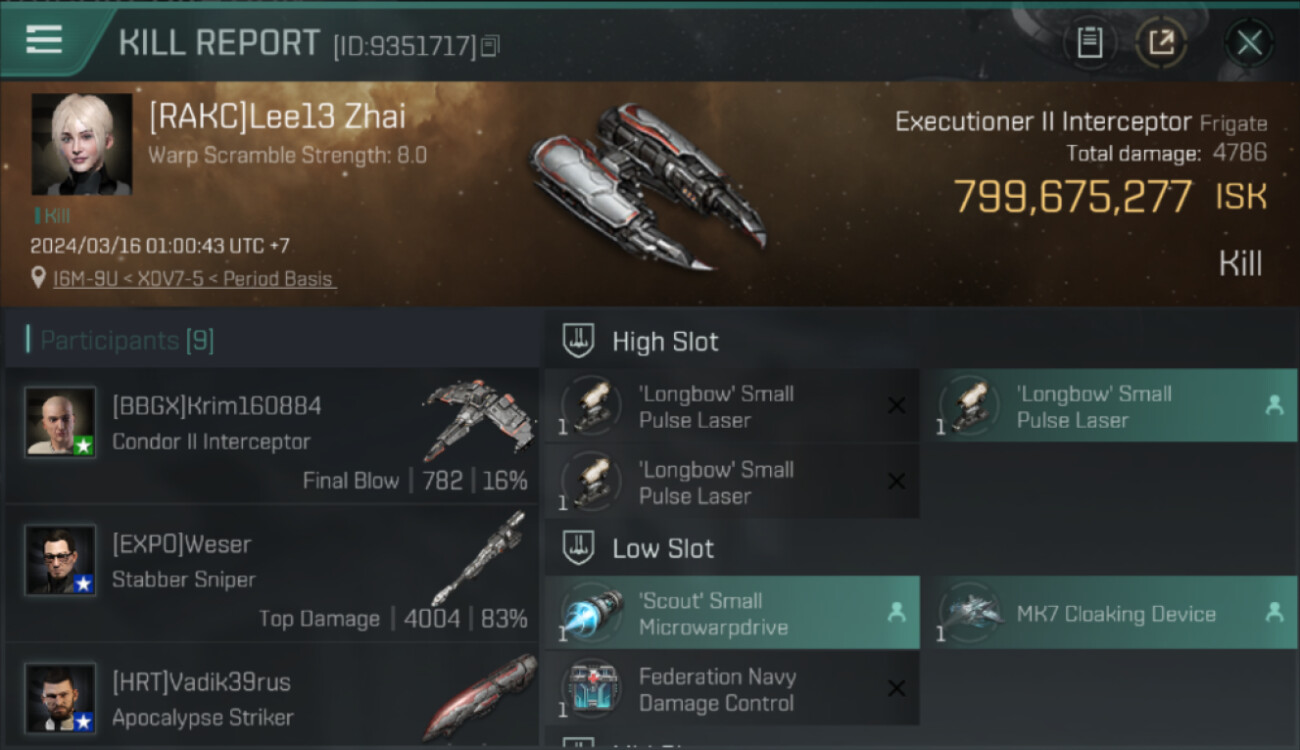The width and height of the screenshot is (1300, 750).
Task: Open the Federation Navy Damage Control item
Action: pyautogui.click(x=732, y=689)
